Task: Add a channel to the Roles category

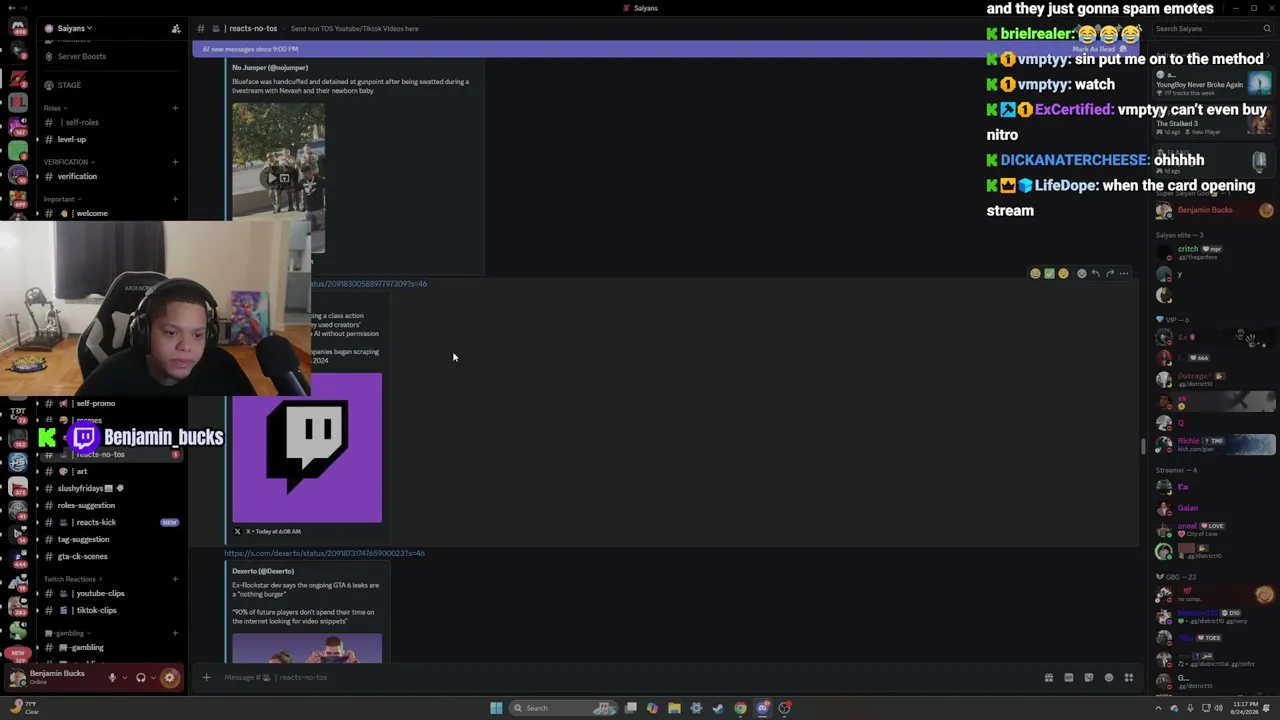Action: (x=175, y=108)
